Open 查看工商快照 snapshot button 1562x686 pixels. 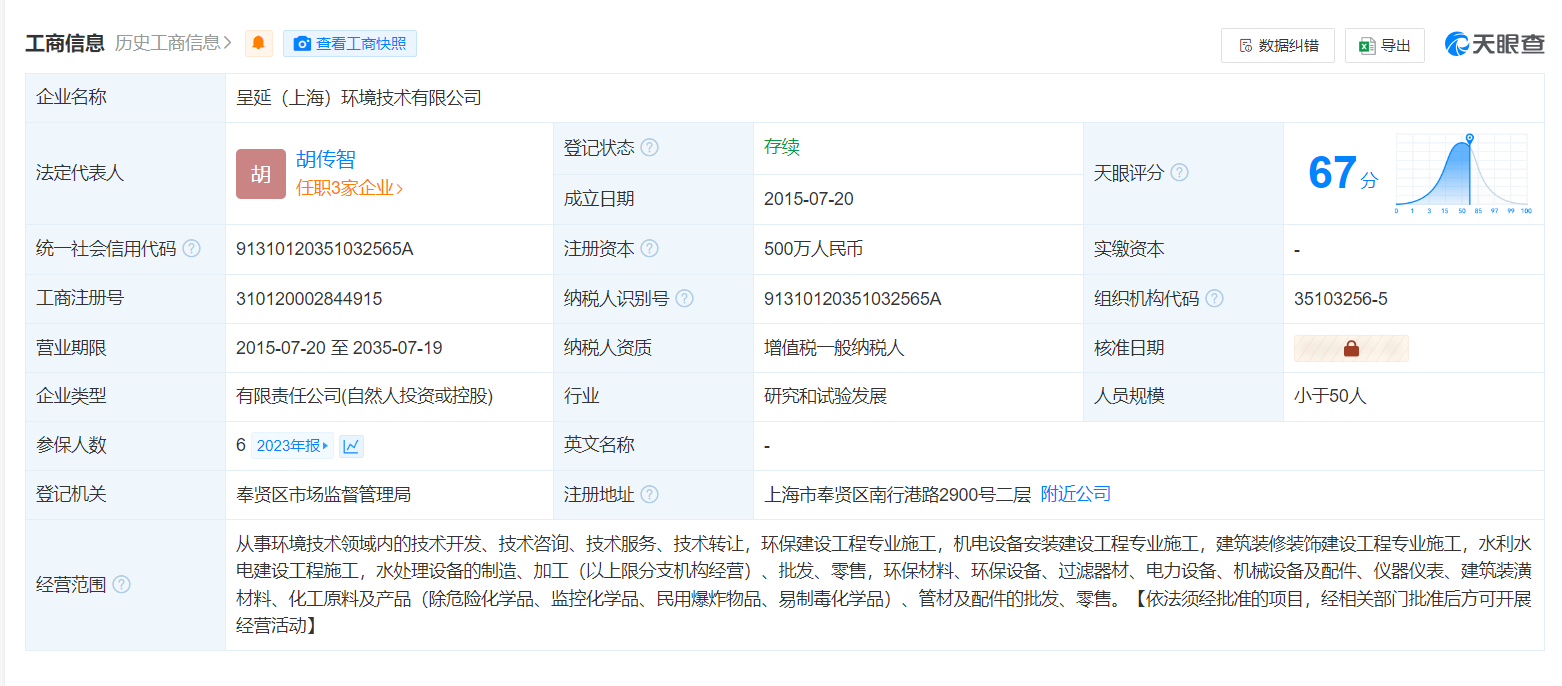(x=350, y=43)
